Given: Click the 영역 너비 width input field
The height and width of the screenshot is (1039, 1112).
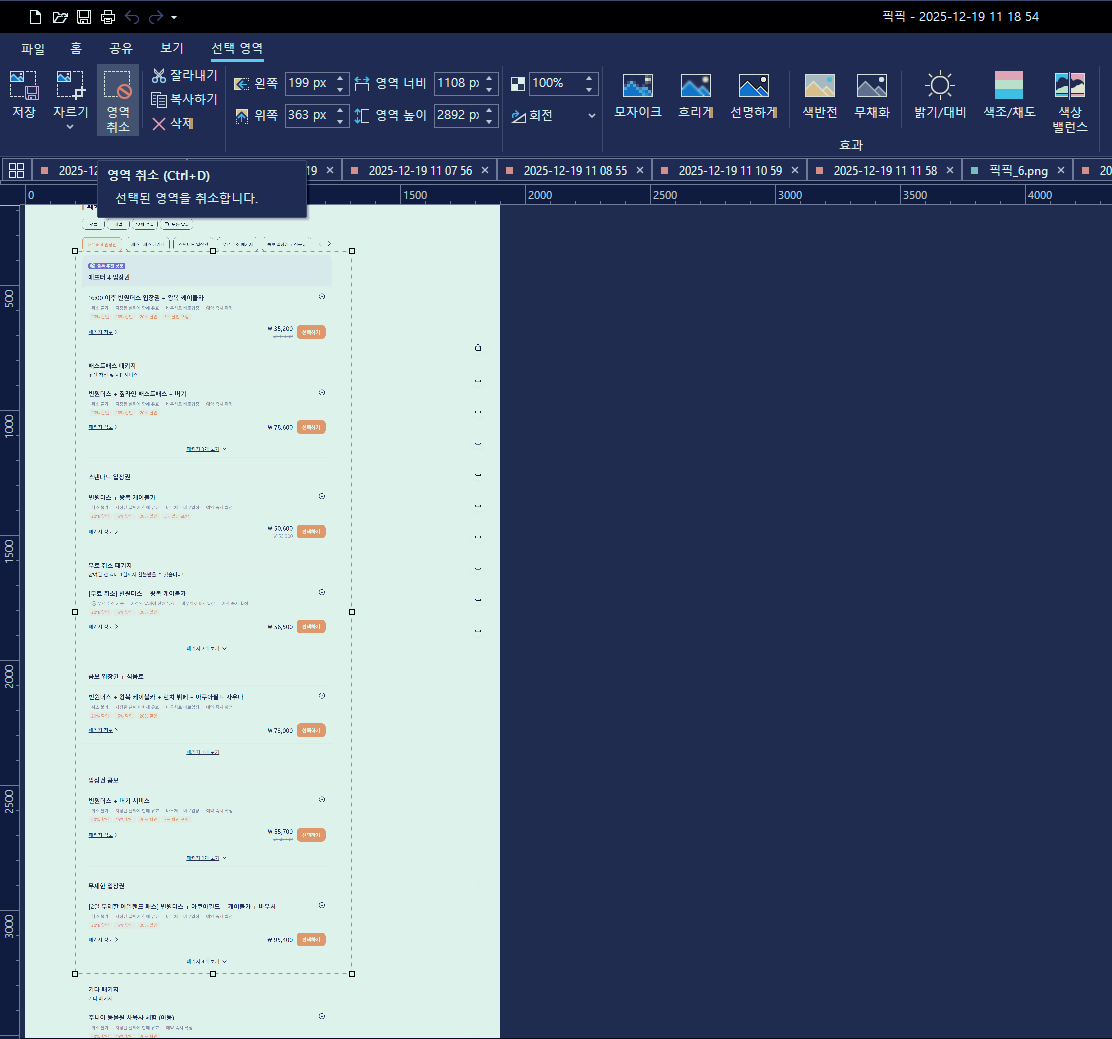Looking at the screenshot, I should 458,83.
